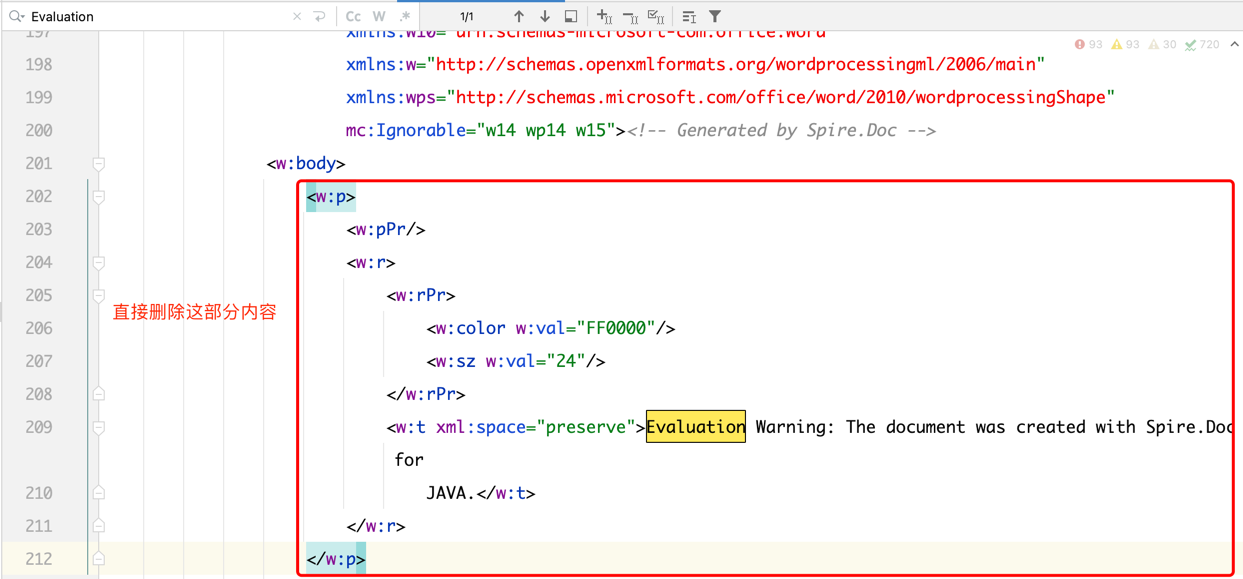Click line number 198 in gutter
1243x579 pixels.
tap(39, 64)
